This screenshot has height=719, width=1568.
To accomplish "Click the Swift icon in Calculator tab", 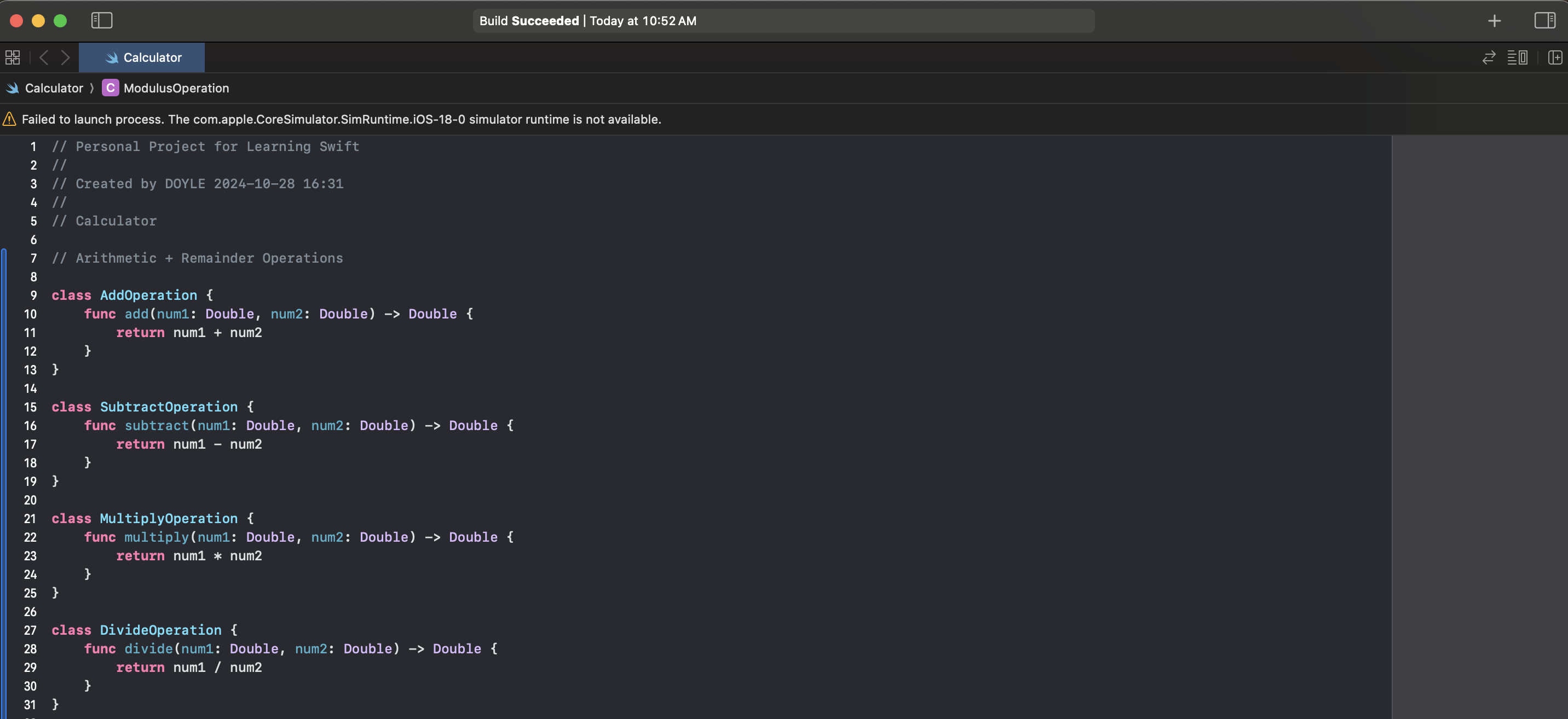I will 111,58.
